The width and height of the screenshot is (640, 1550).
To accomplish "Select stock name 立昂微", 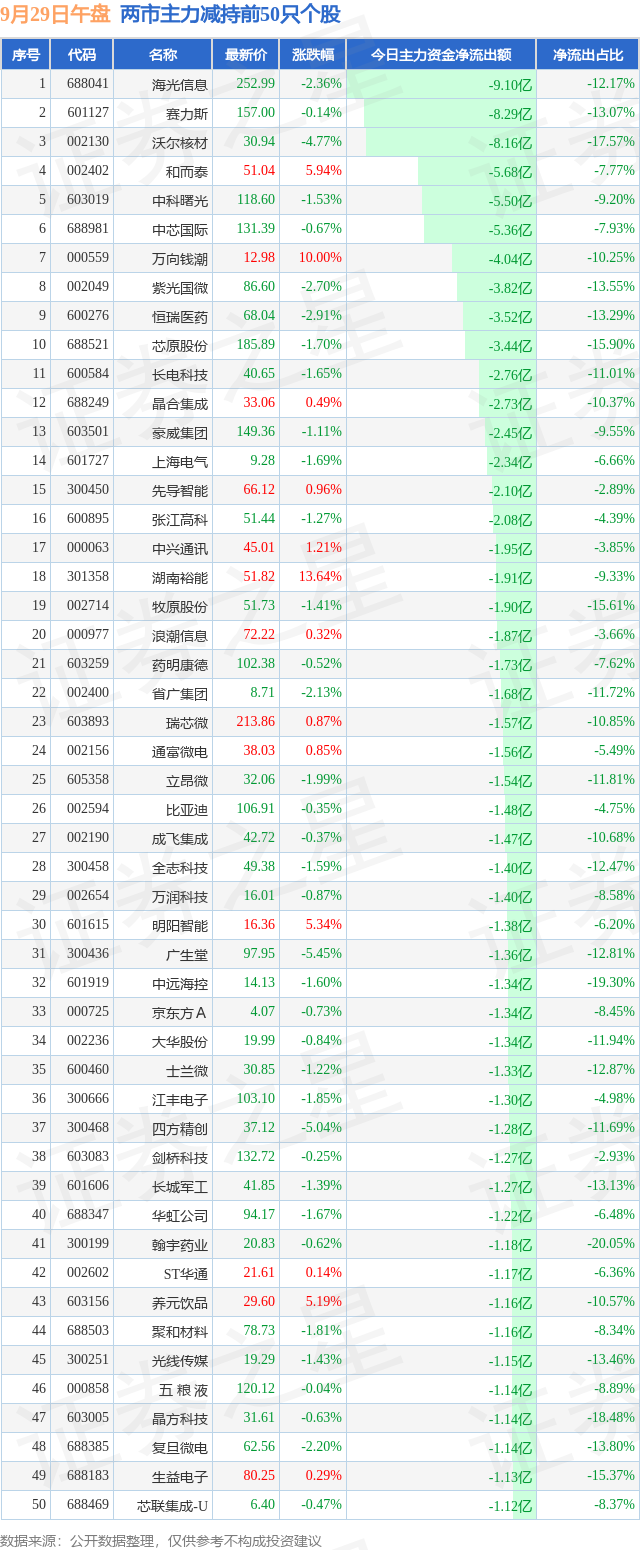I will click(187, 780).
